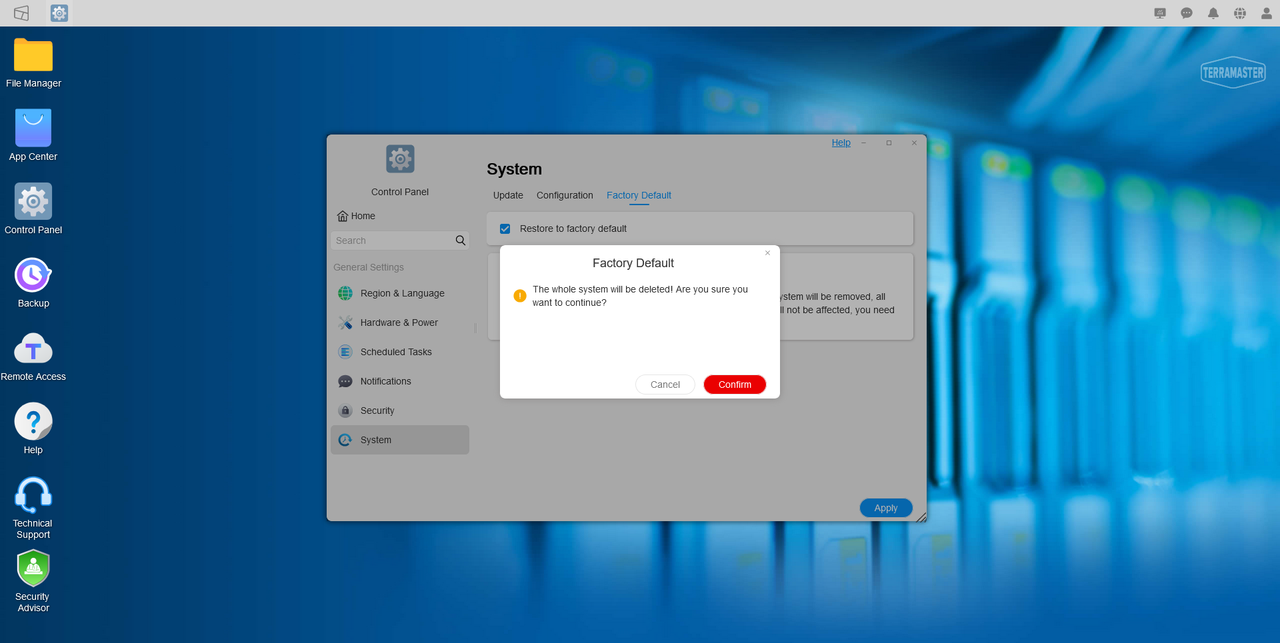This screenshot has height=643, width=1280.
Task: Switch to the Update tab
Action: coord(508,195)
